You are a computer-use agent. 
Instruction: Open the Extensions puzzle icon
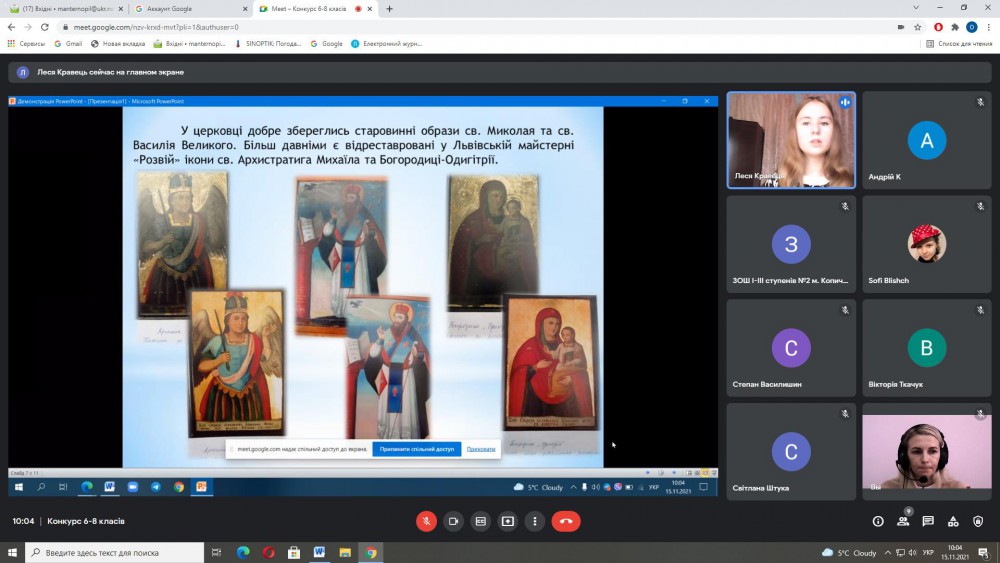click(x=955, y=27)
